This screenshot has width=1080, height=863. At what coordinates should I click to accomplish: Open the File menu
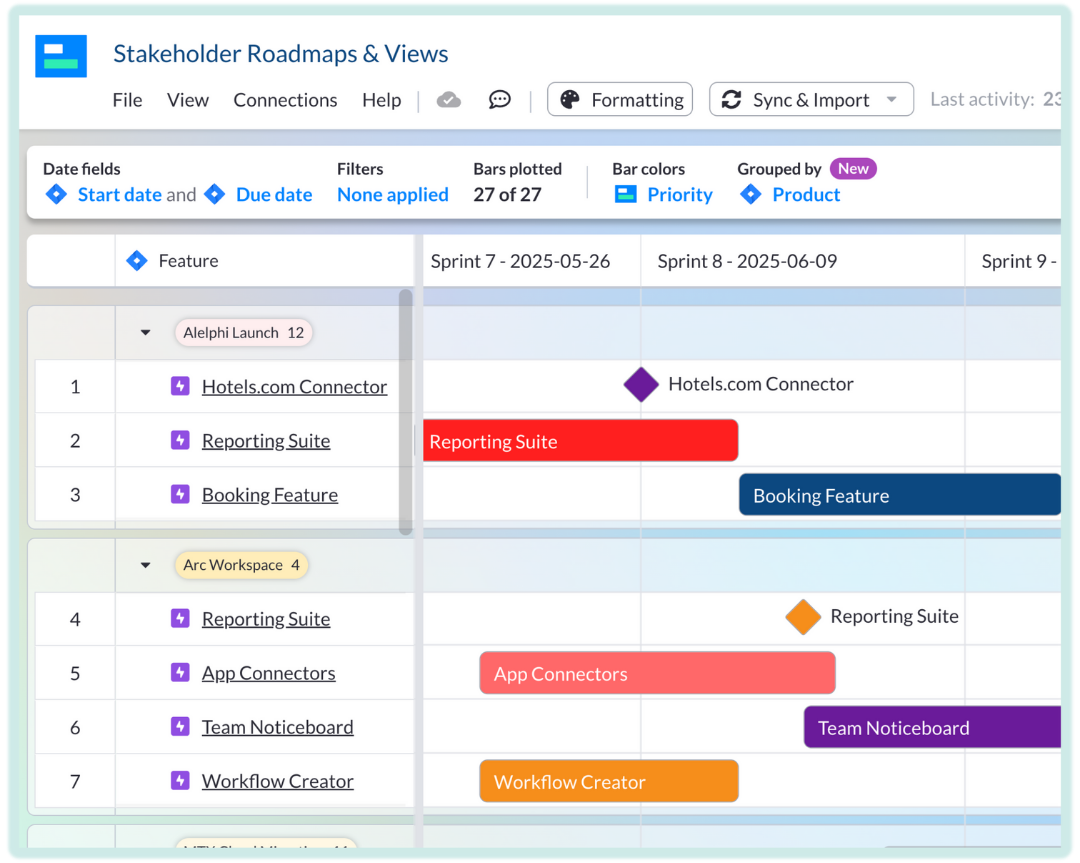pos(127,100)
